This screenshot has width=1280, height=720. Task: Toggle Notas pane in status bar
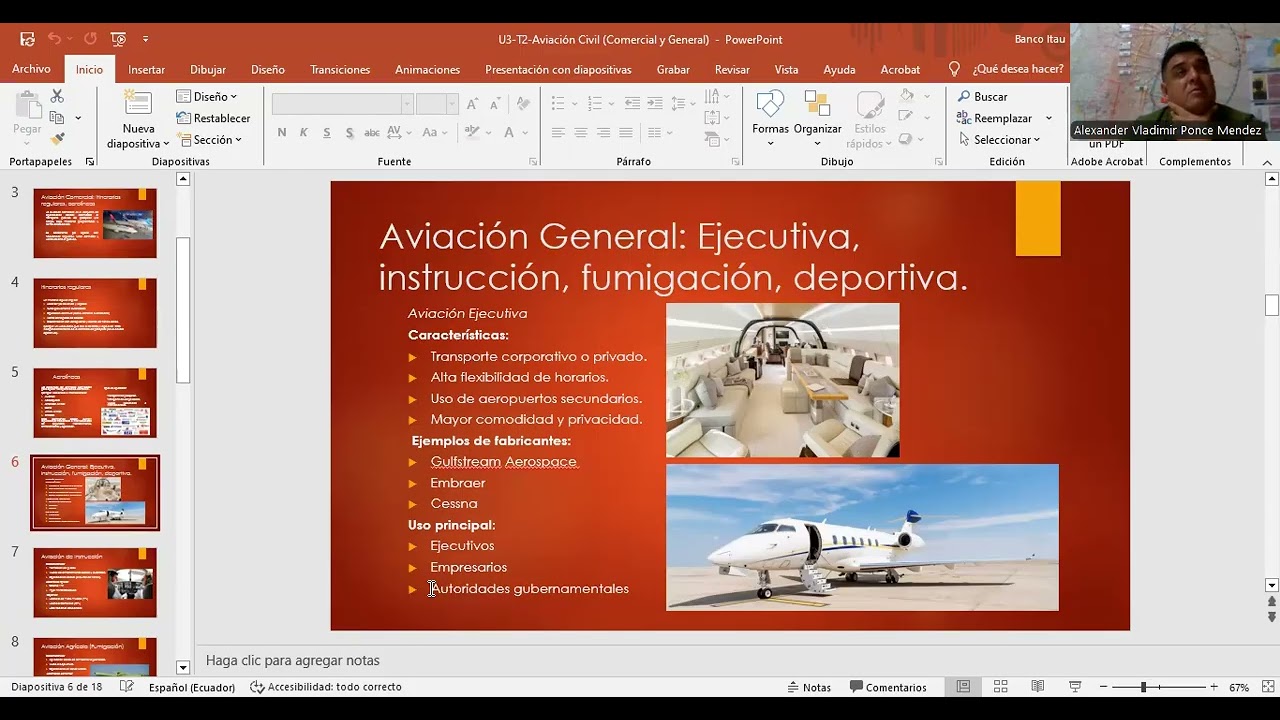[x=809, y=687]
